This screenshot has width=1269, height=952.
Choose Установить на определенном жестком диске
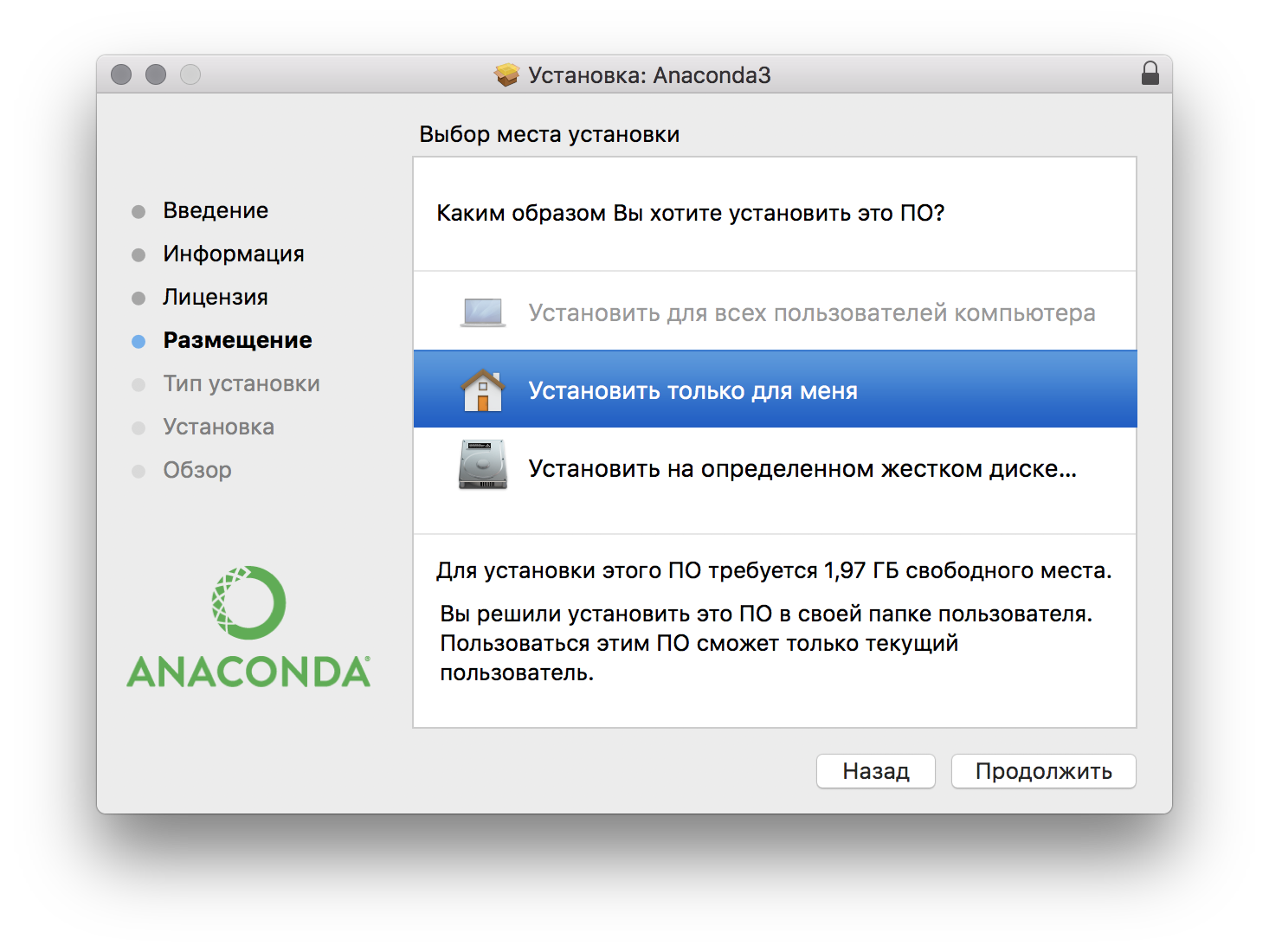tap(775, 467)
